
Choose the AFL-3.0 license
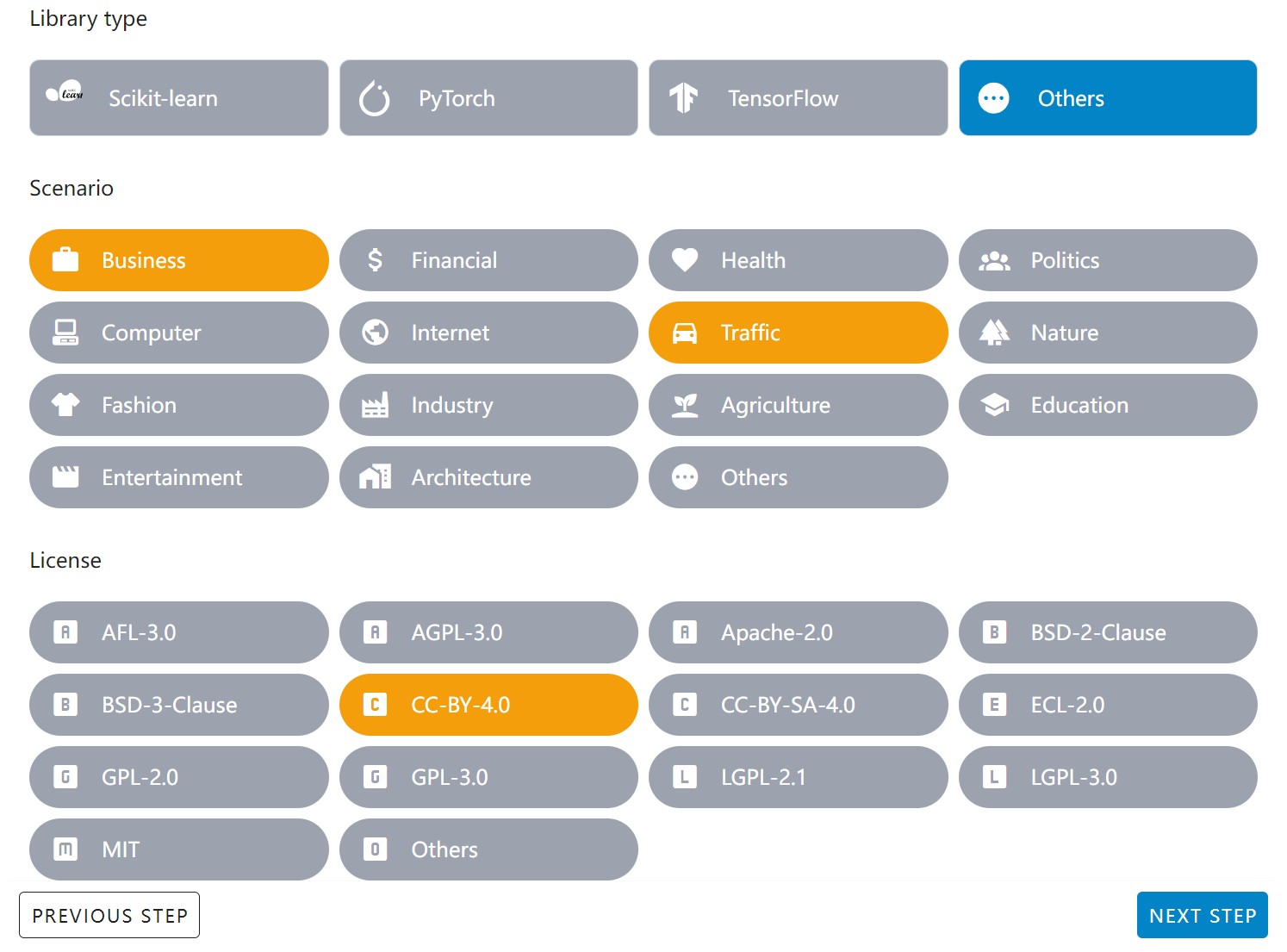pyautogui.click(x=179, y=632)
